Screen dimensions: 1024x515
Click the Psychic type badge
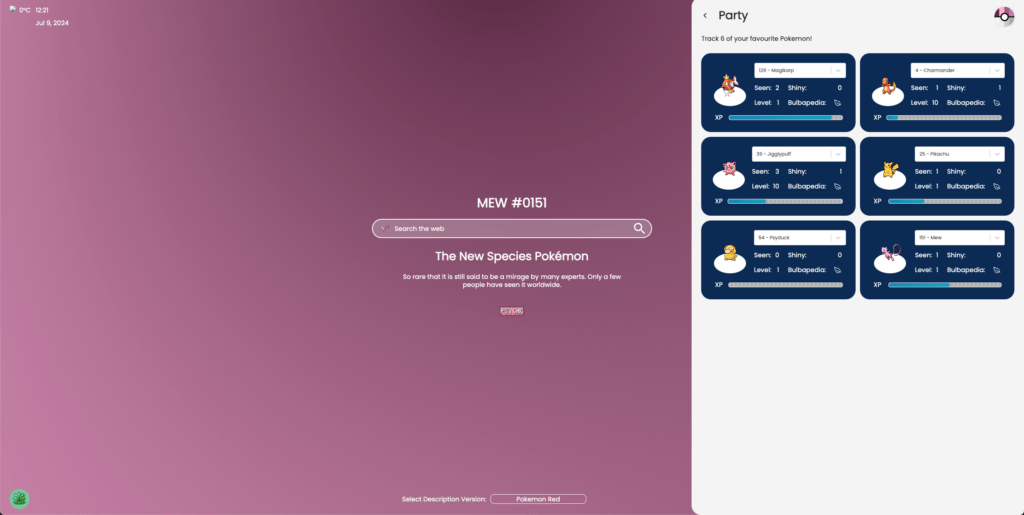tap(512, 311)
